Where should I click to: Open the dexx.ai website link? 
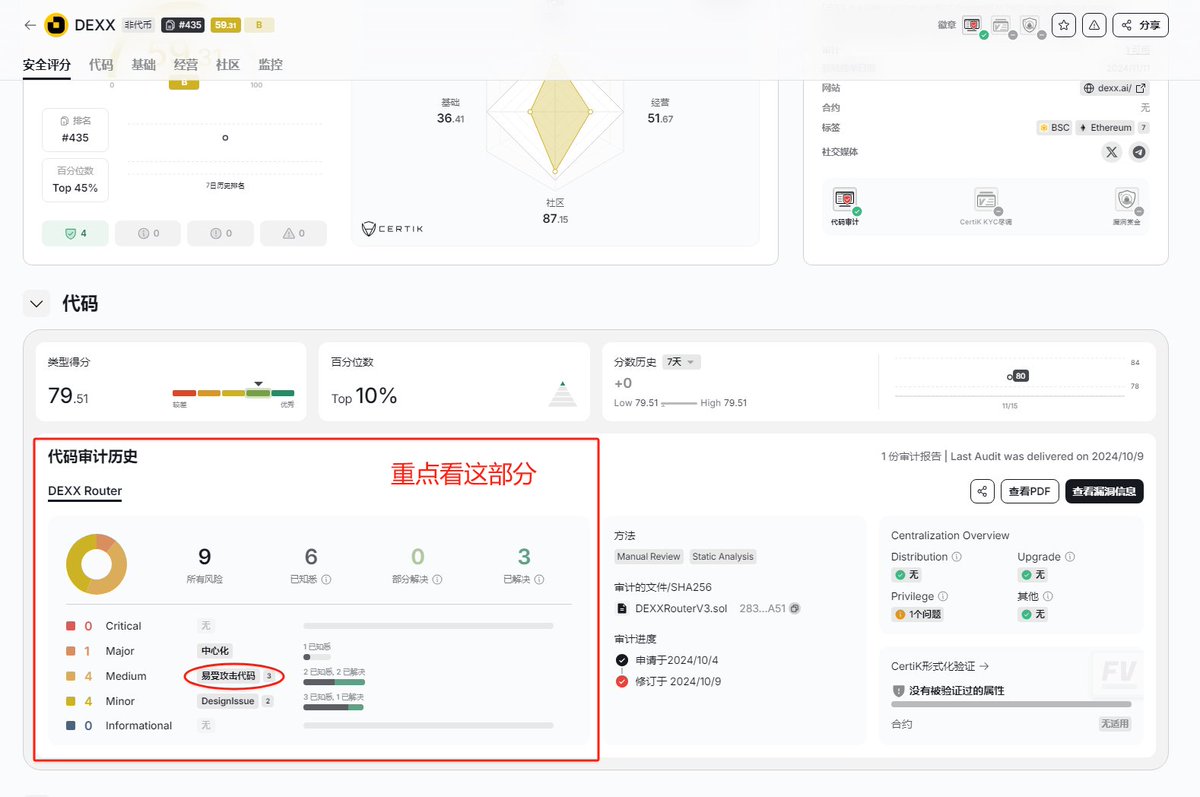coord(1115,88)
